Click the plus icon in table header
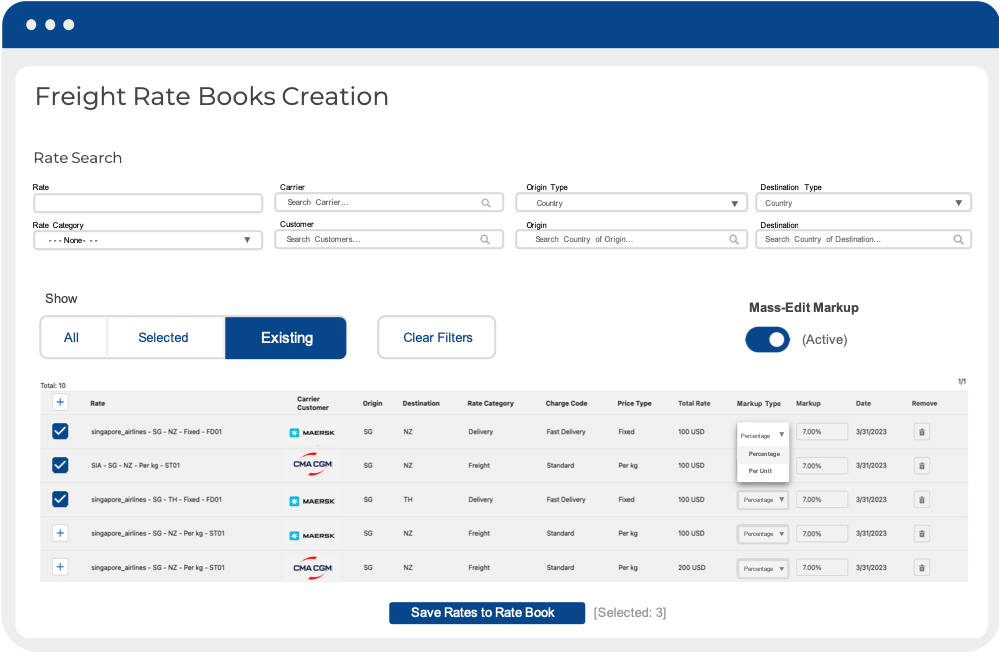 click(x=60, y=402)
